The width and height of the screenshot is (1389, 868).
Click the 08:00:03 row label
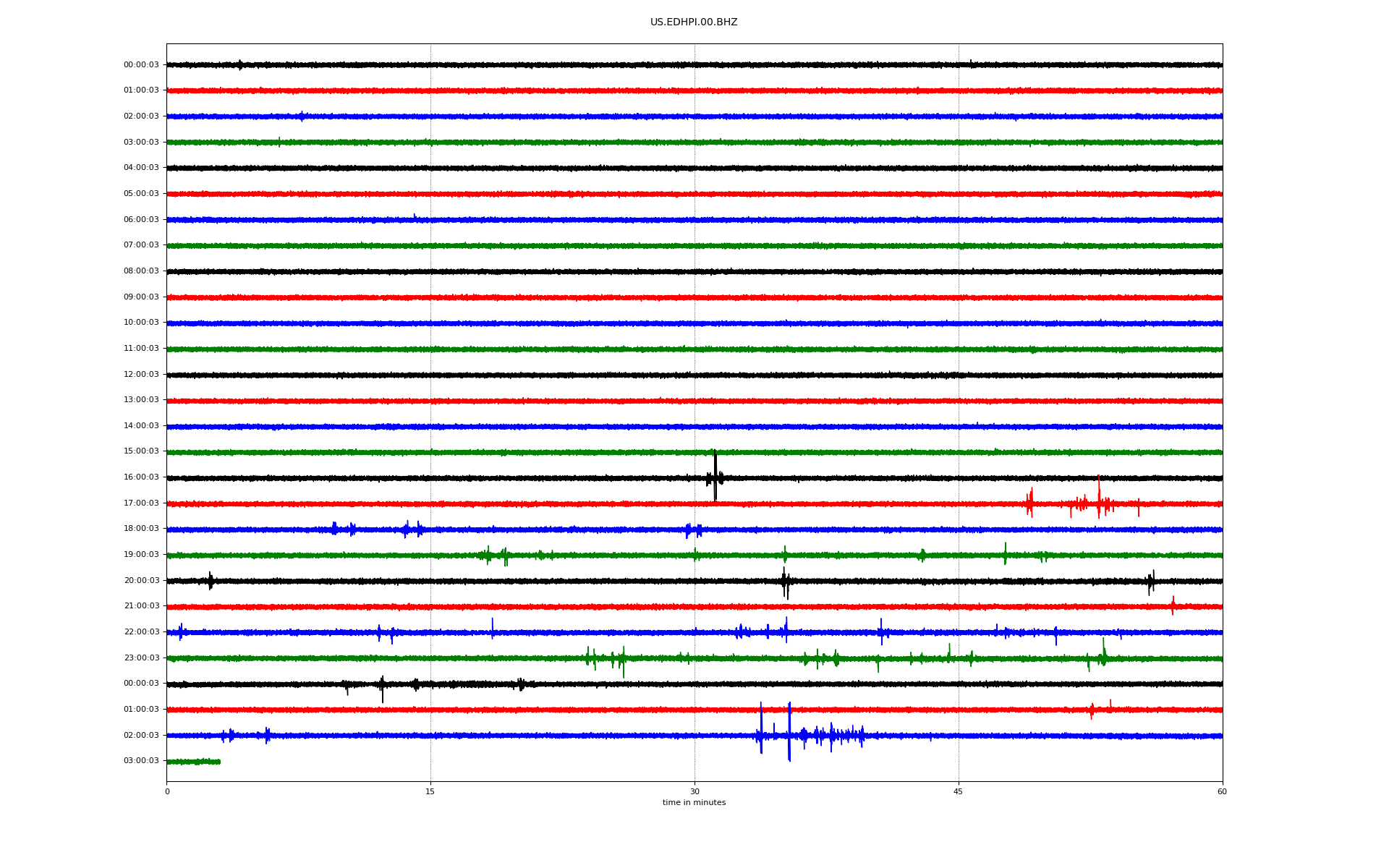(141, 271)
